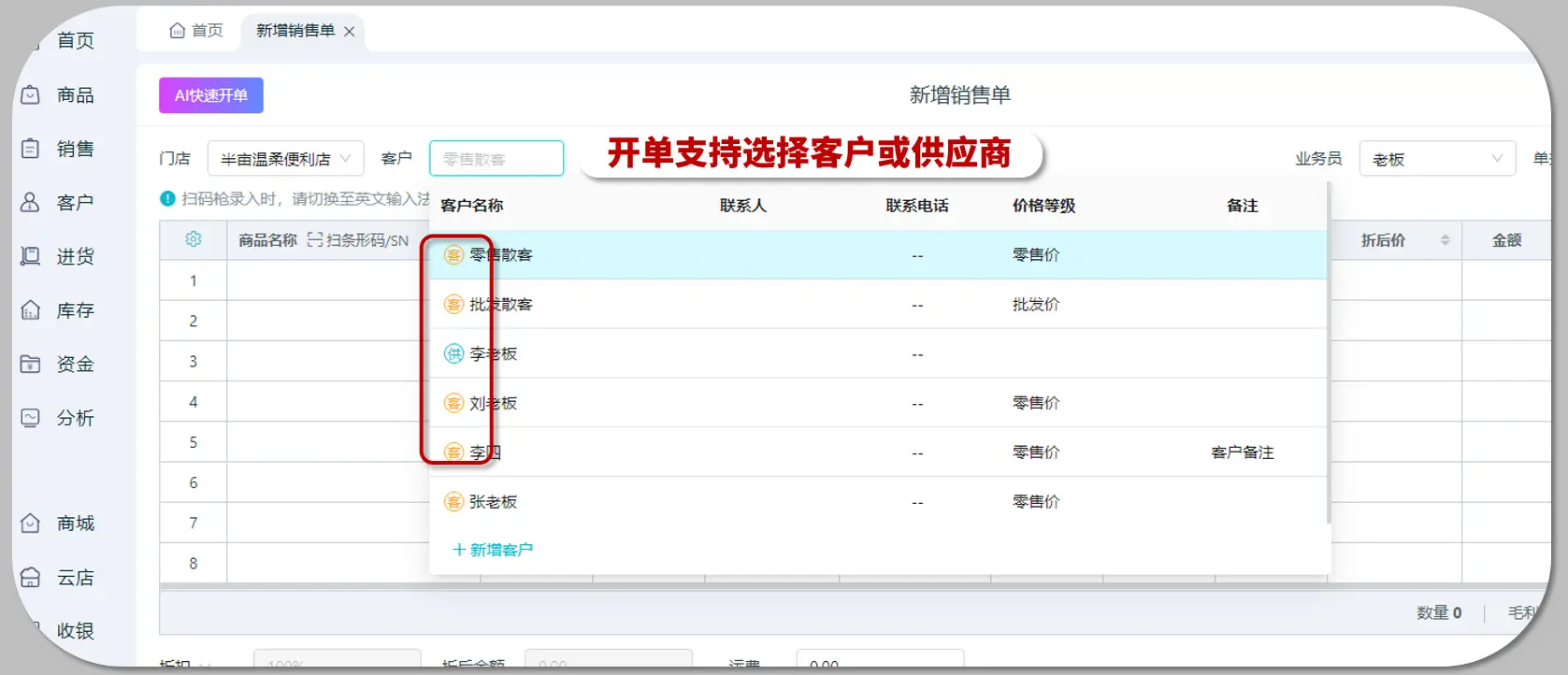
Task: Choose customer 张老板 in the list
Action: click(878, 502)
